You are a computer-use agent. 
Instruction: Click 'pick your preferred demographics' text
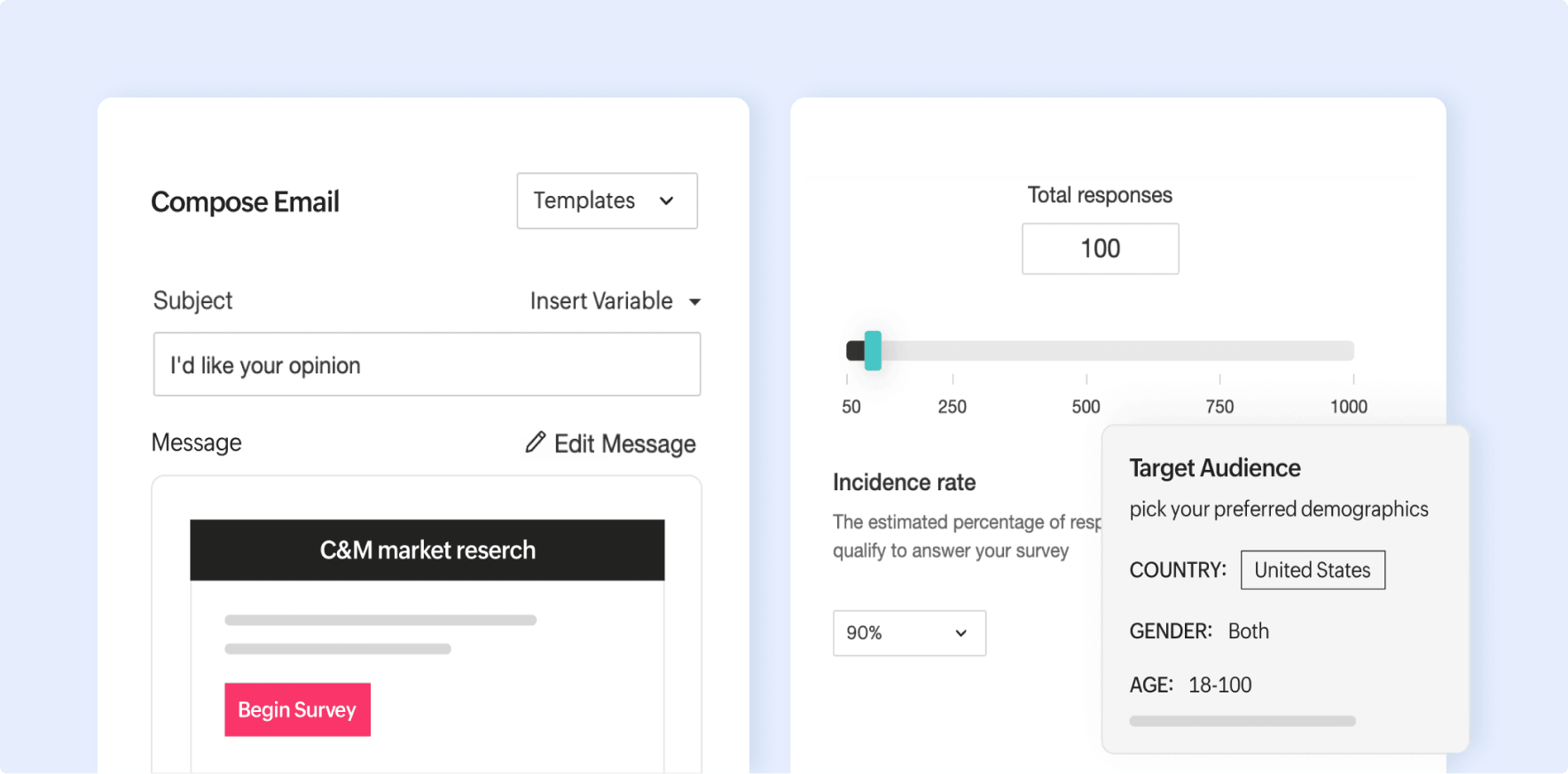click(1279, 509)
